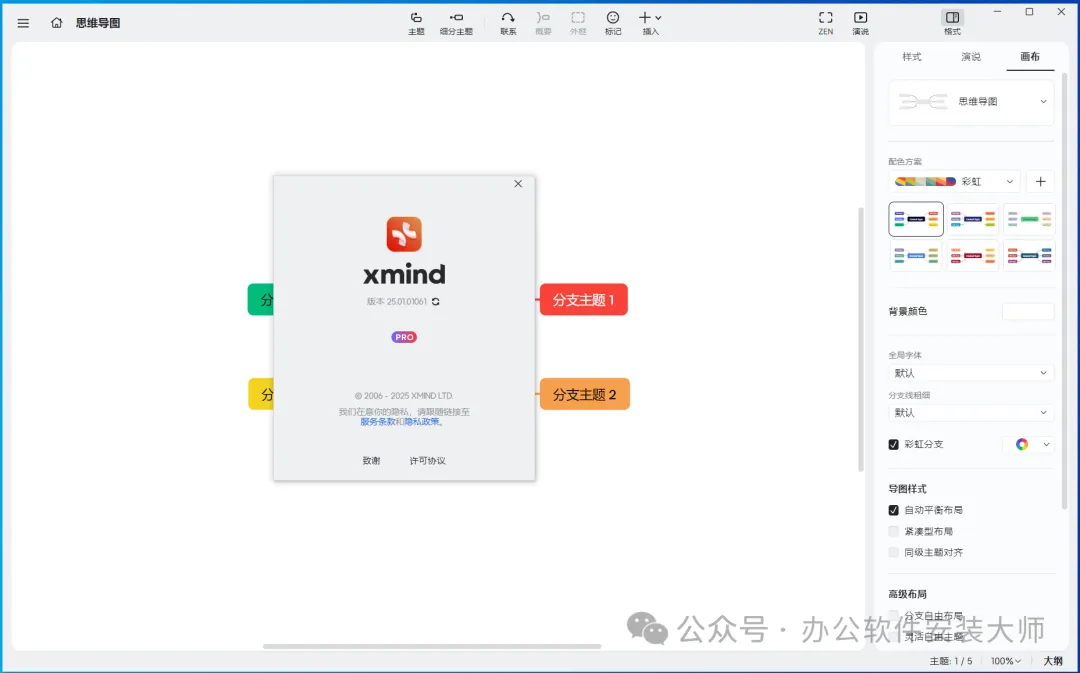Viewport: 1080px width, 673px height.
Task: Start 演说 pitch mode from toolbar
Action: (860, 23)
